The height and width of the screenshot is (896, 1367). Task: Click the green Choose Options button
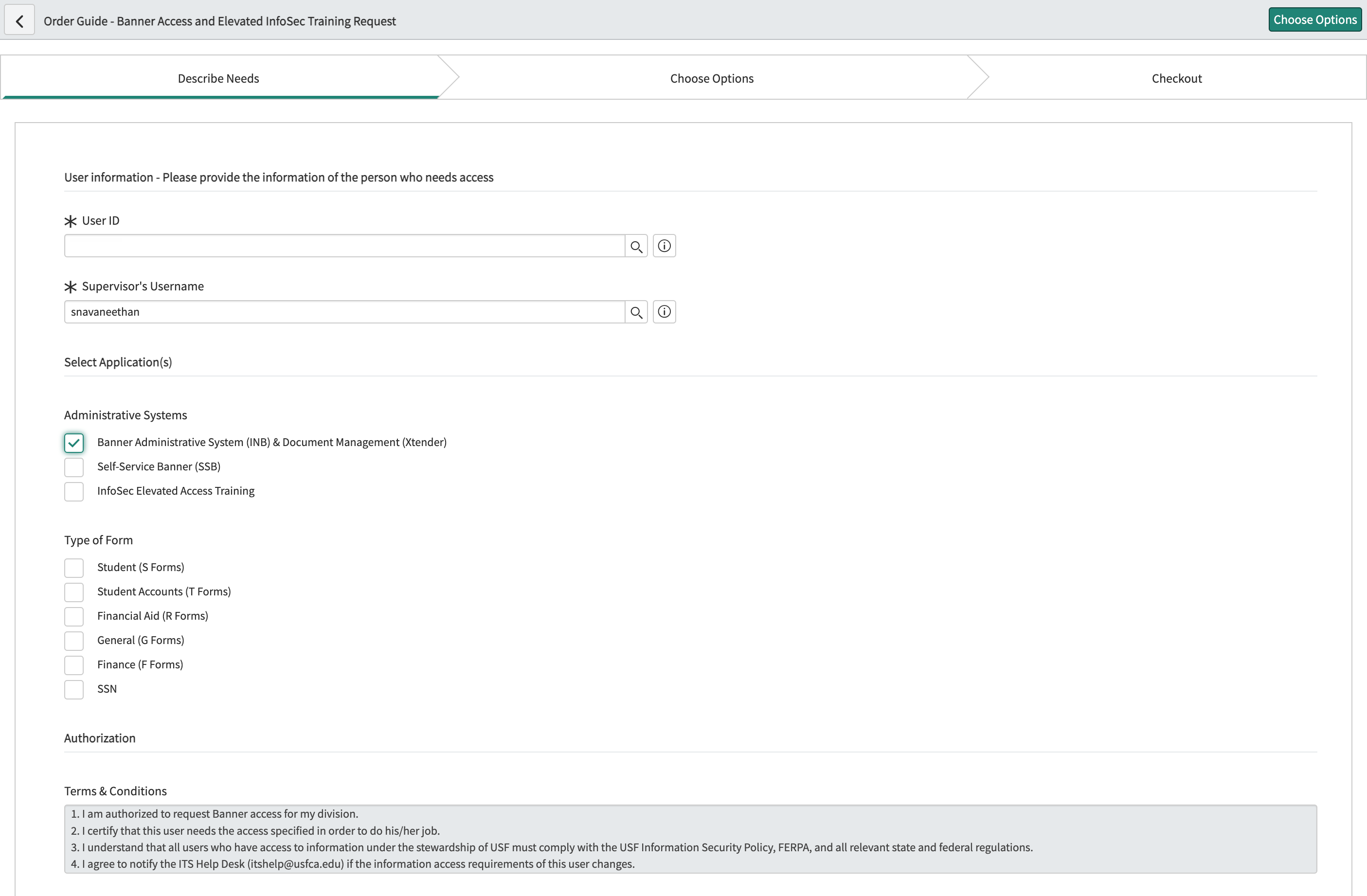point(1315,19)
